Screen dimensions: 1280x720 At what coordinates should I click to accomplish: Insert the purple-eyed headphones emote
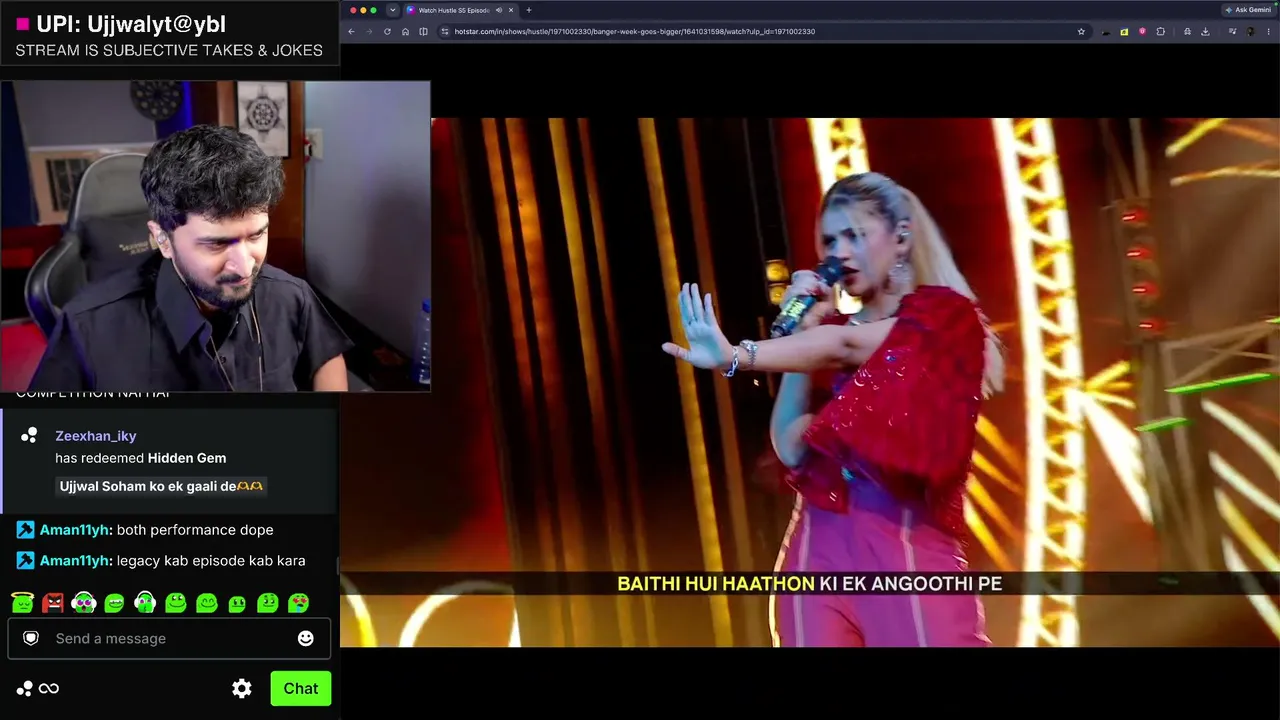click(x=84, y=602)
